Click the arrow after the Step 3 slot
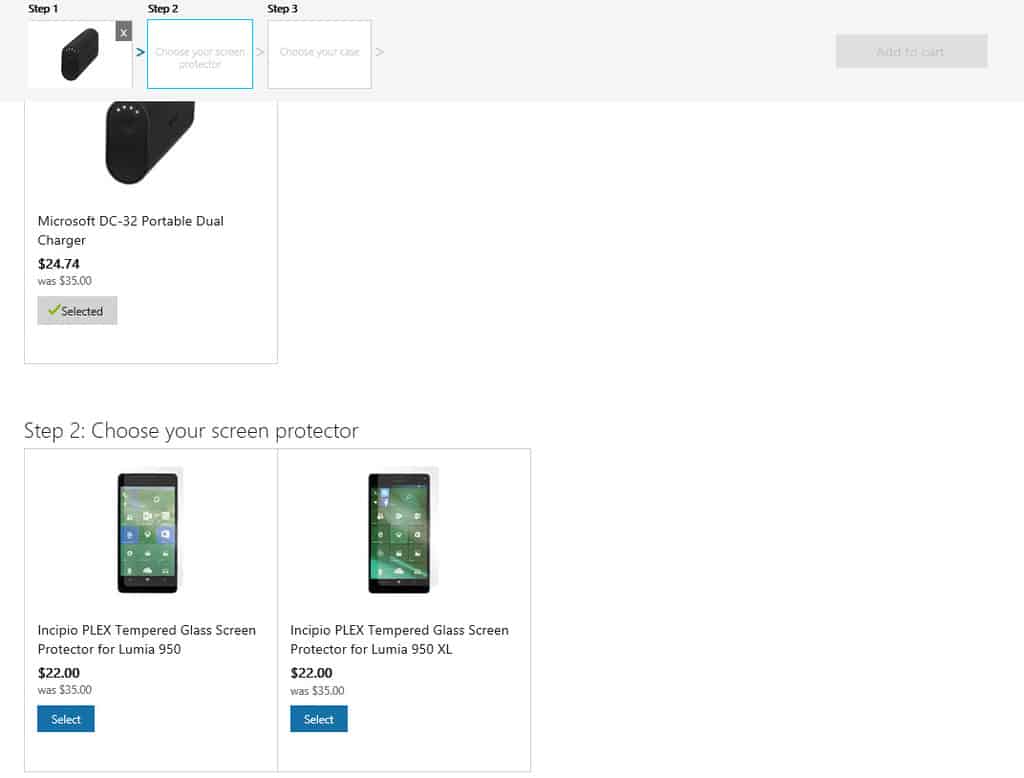 tap(379, 52)
